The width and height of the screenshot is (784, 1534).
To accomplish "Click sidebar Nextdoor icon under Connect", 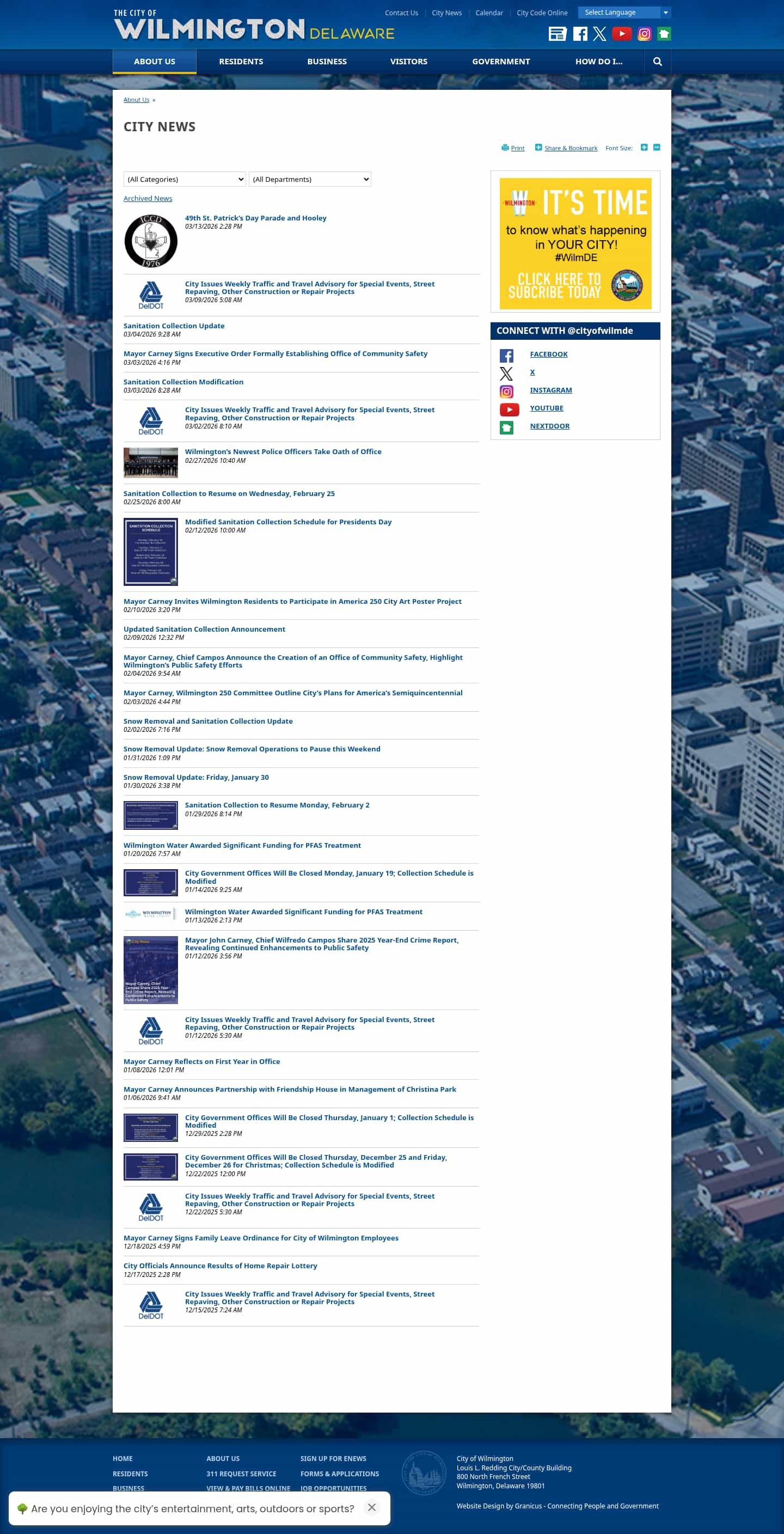I will point(506,427).
